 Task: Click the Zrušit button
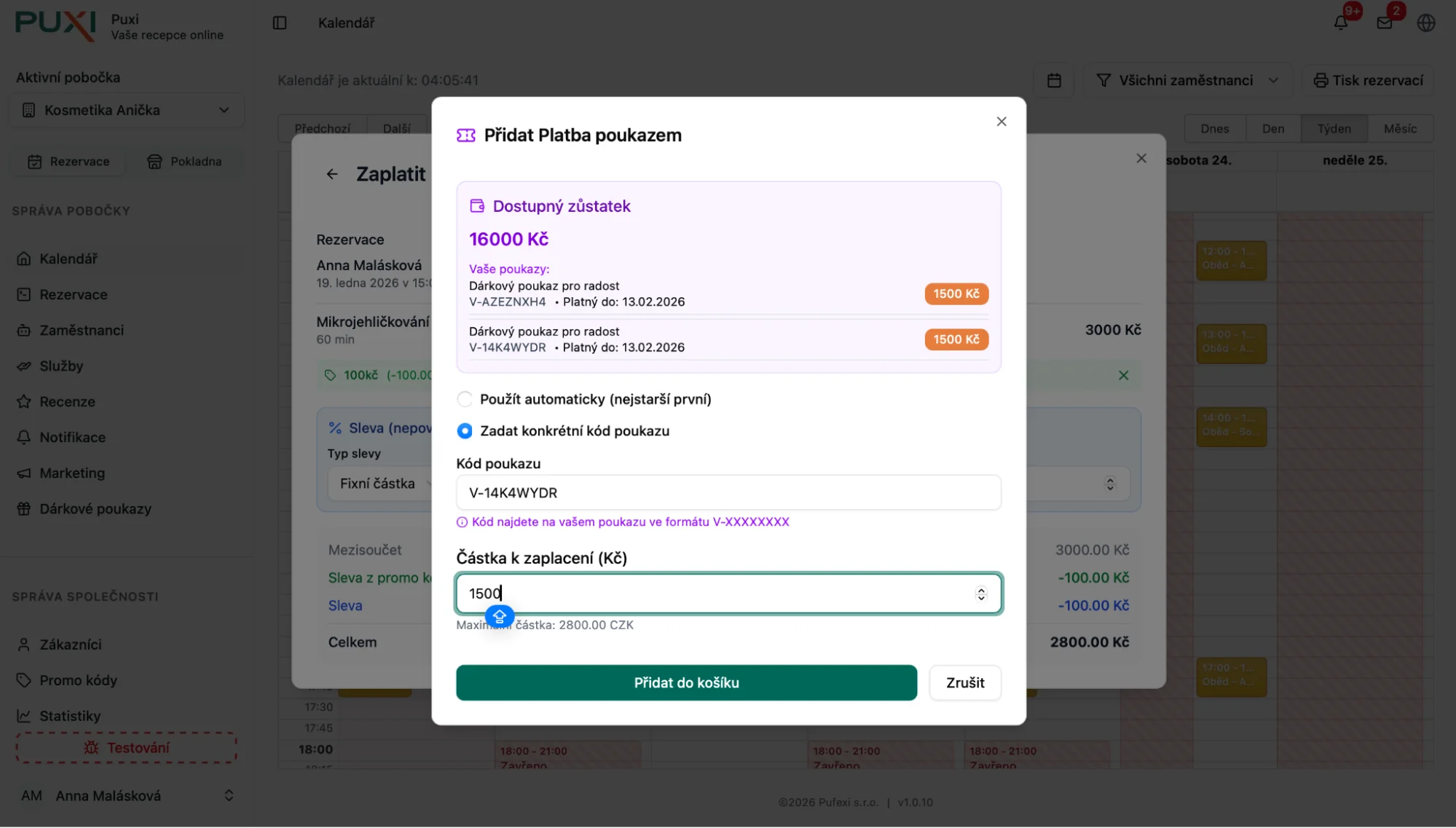[965, 683]
